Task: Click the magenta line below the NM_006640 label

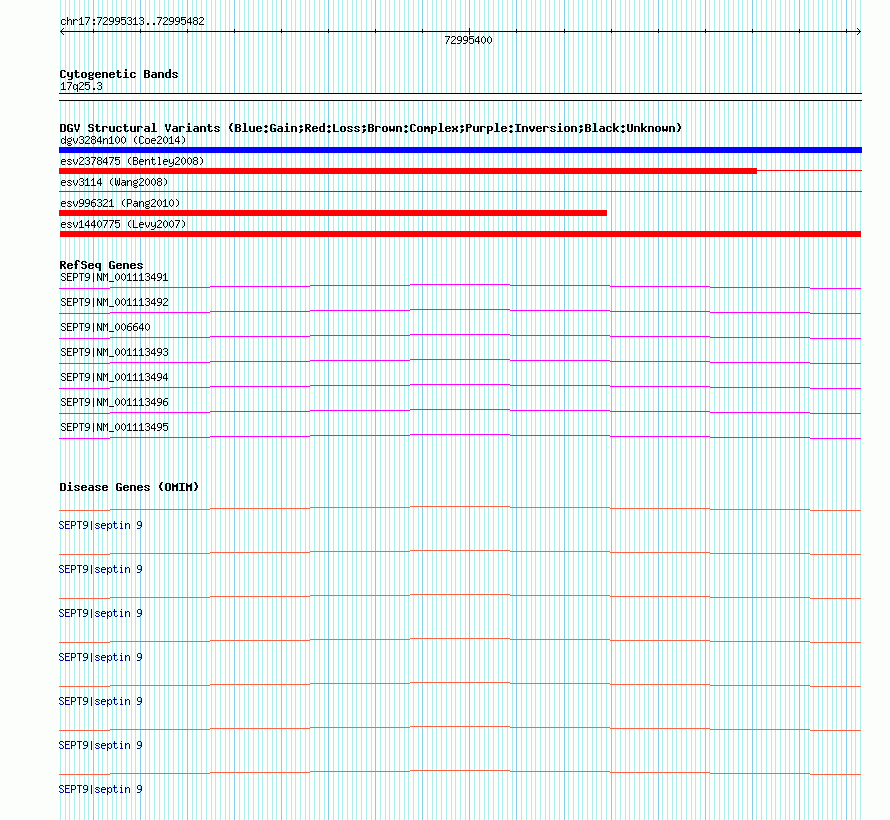Action: click(x=460, y=335)
